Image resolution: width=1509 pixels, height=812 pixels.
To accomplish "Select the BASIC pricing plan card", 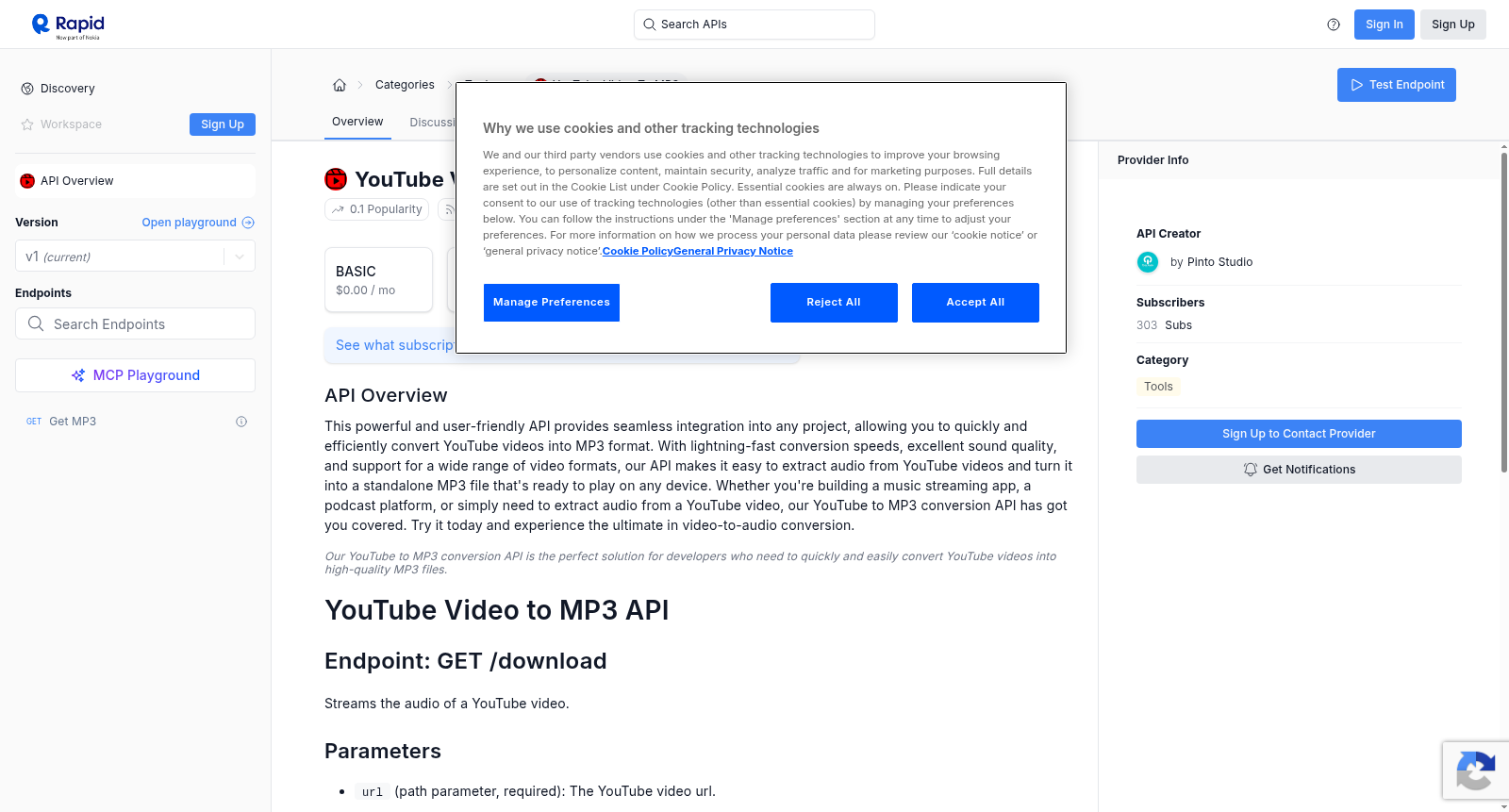I will tap(378, 280).
